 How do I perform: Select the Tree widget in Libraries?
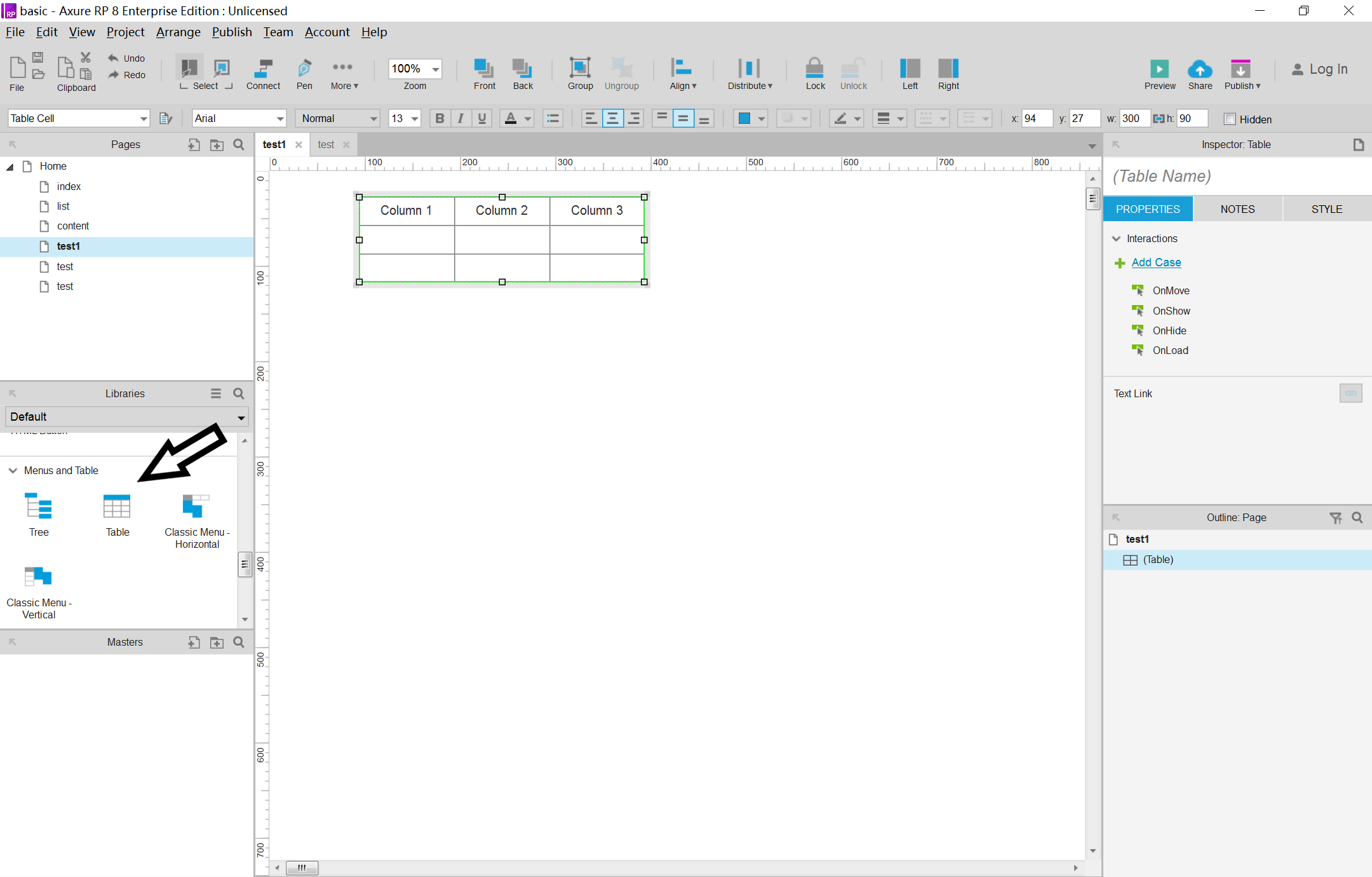pos(39,507)
